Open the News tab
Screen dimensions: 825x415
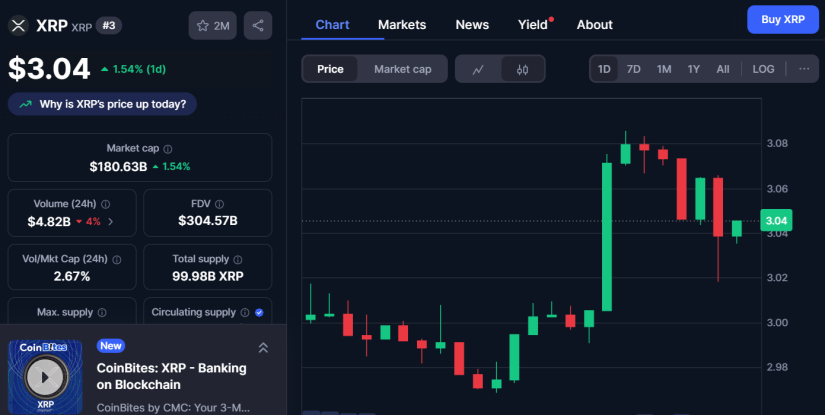tap(472, 25)
